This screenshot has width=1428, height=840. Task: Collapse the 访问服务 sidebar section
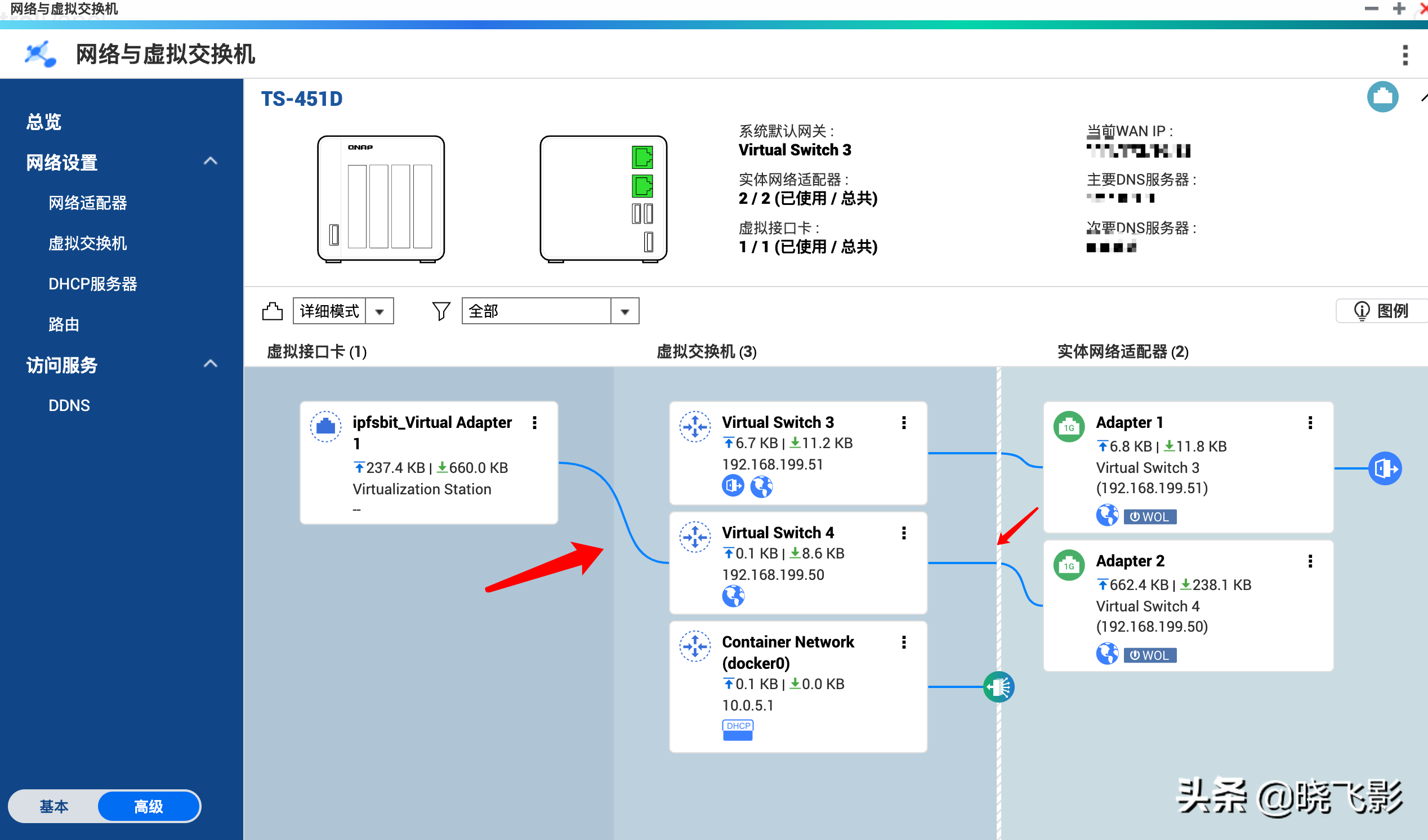(210, 364)
